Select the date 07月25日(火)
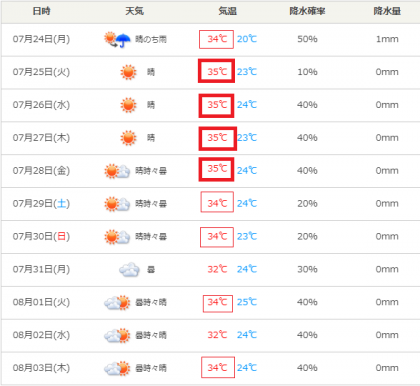 [41, 72]
